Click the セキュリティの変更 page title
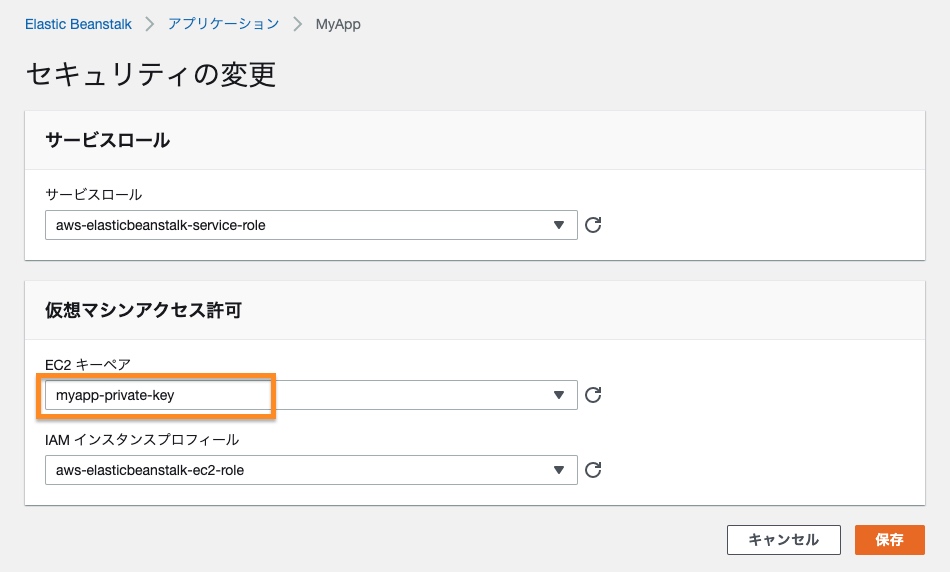 point(150,74)
